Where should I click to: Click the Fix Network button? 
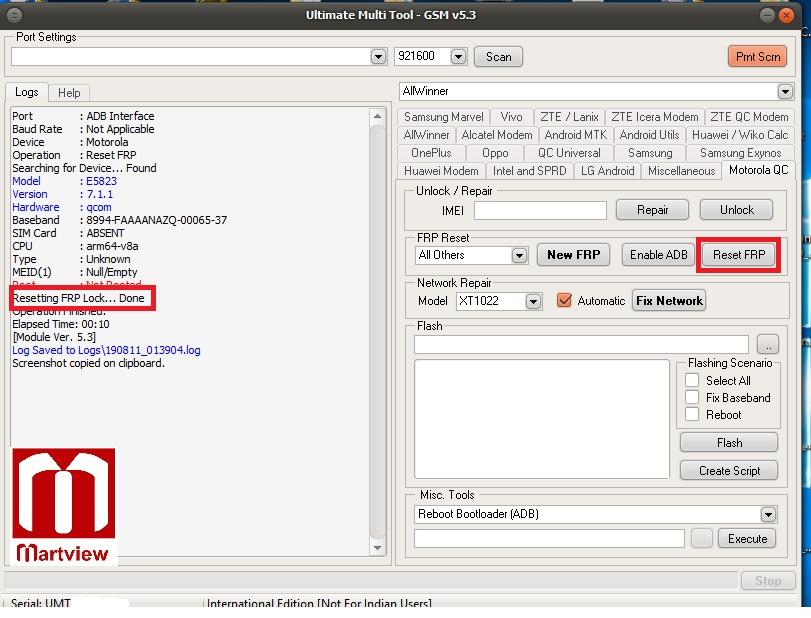pos(669,300)
